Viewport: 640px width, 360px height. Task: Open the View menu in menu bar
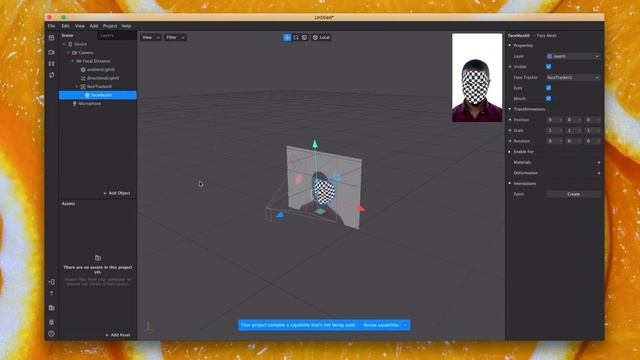click(x=80, y=26)
